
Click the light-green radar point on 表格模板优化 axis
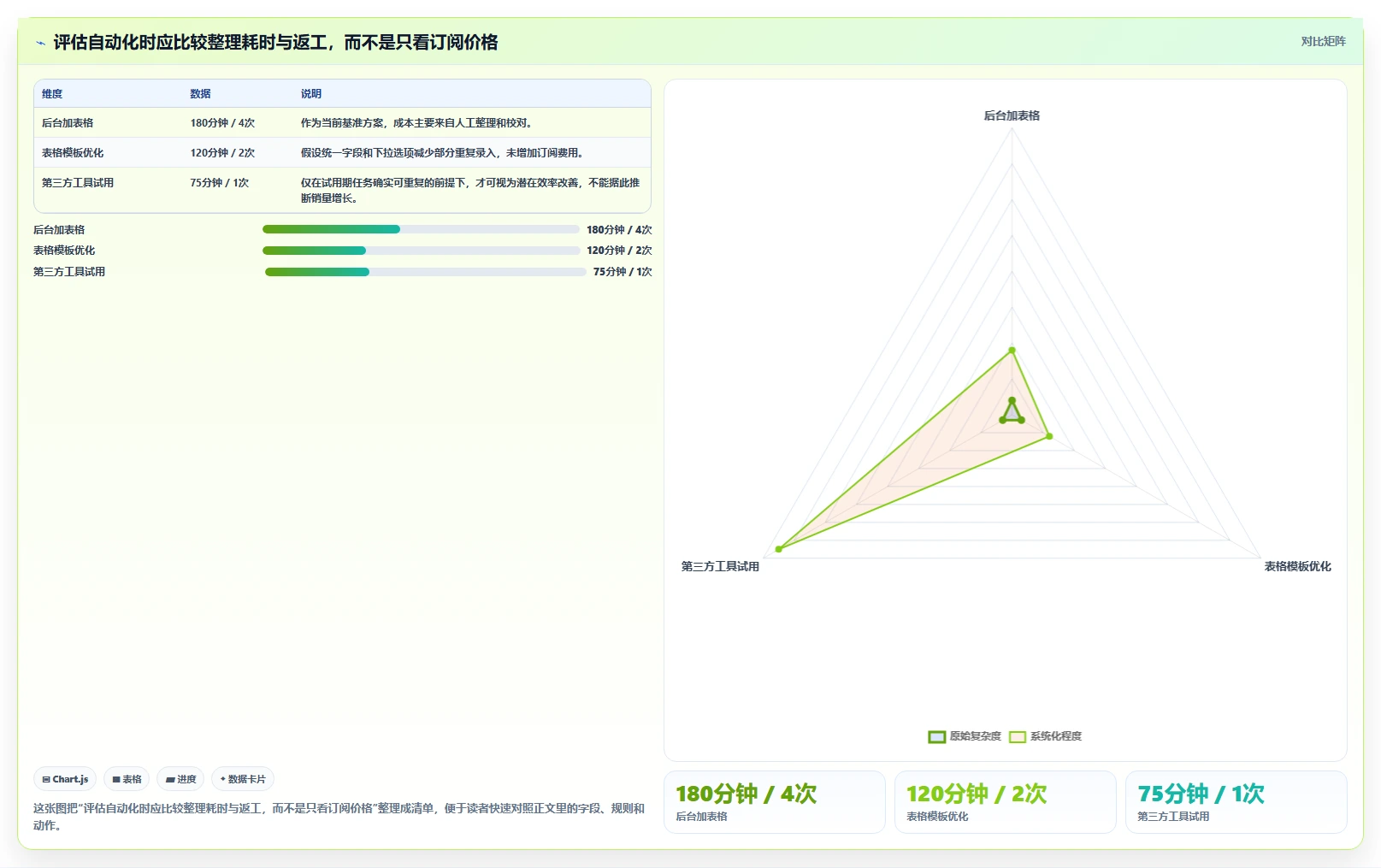1050,437
